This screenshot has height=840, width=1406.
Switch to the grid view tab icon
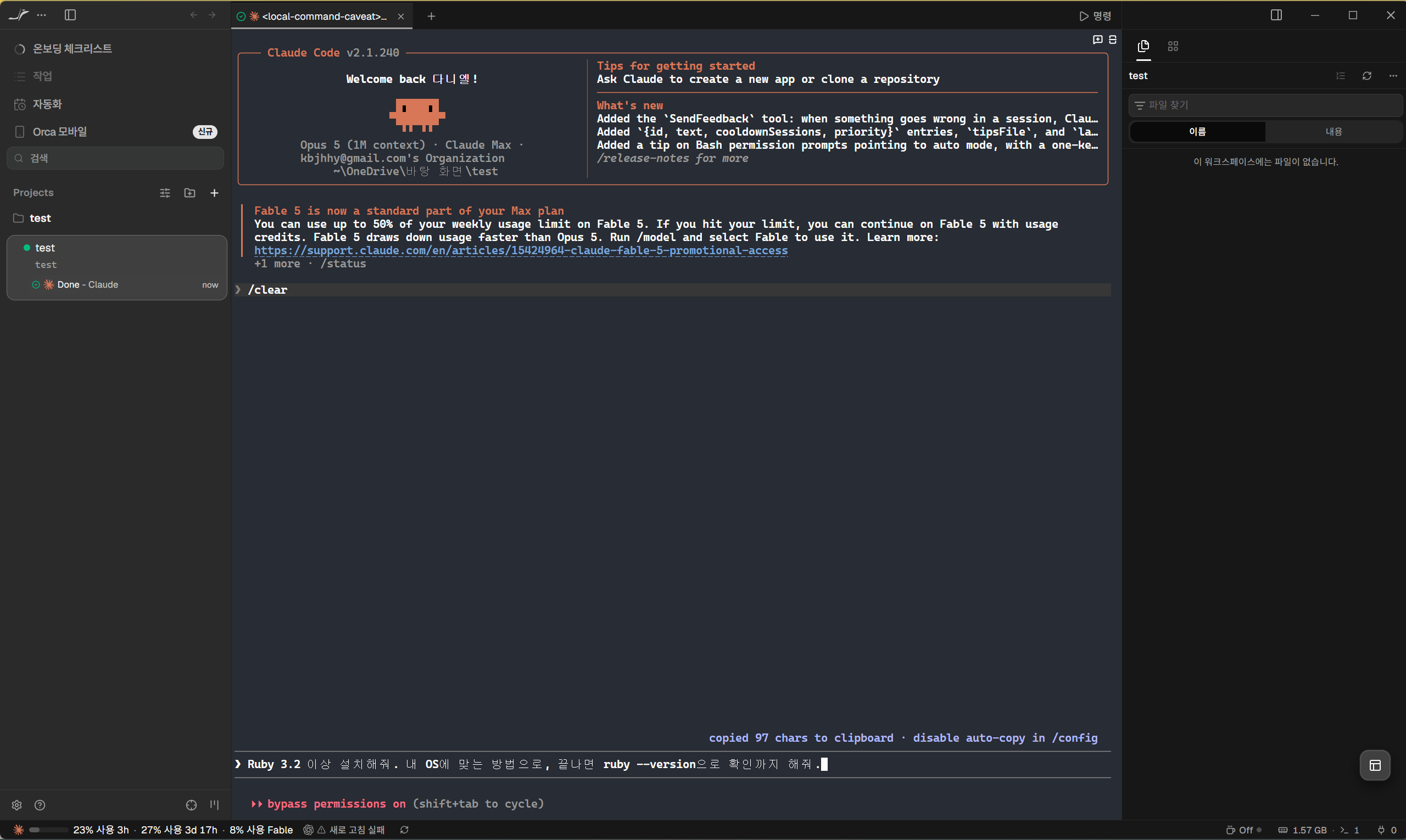pos(1173,47)
